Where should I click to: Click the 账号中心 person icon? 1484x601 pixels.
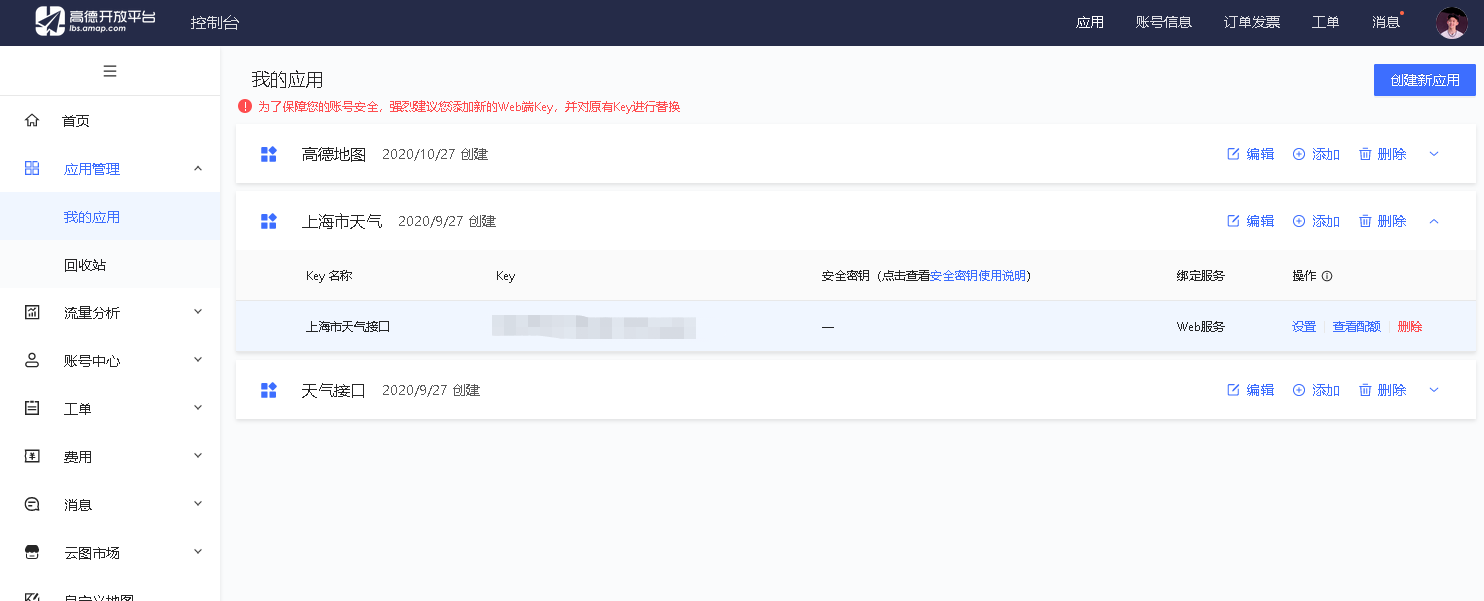(x=32, y=361)
